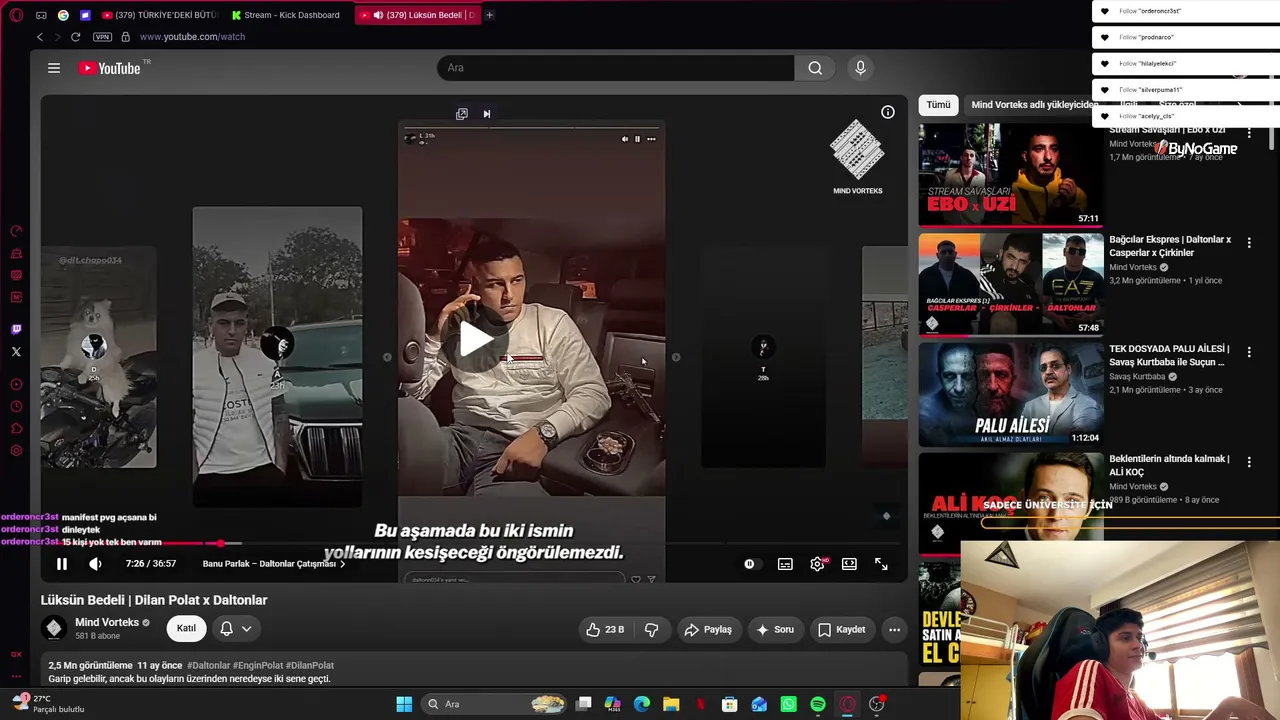
Task: Open chapter 'Banu Parlak – Daltonlar Çatışması'
Action: click(274, 564)
